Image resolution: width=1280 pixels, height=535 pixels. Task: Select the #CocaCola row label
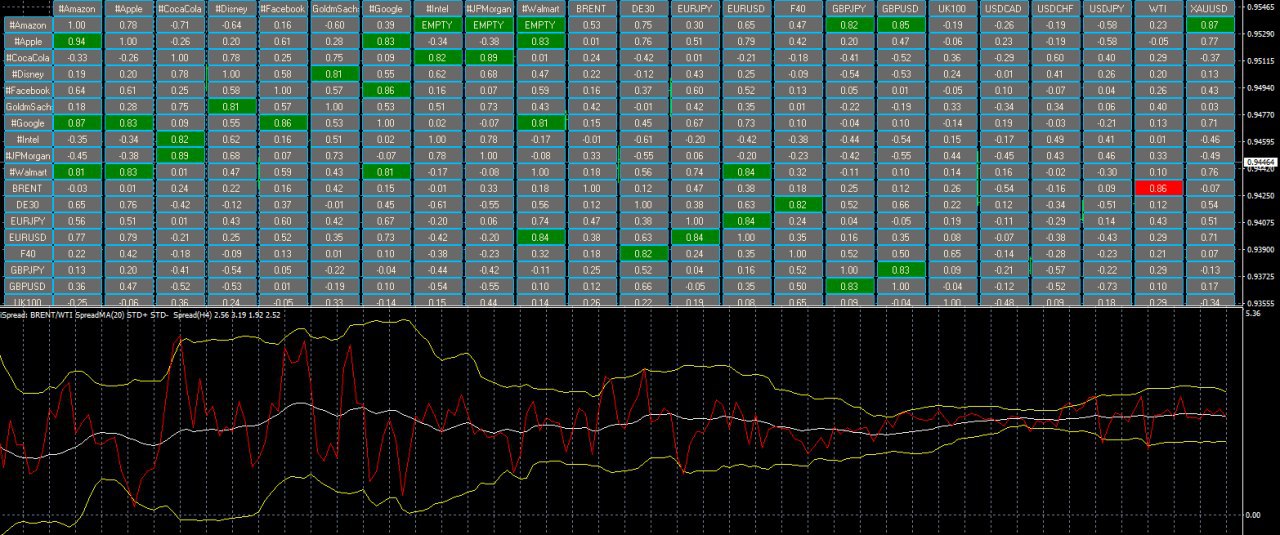27,57
